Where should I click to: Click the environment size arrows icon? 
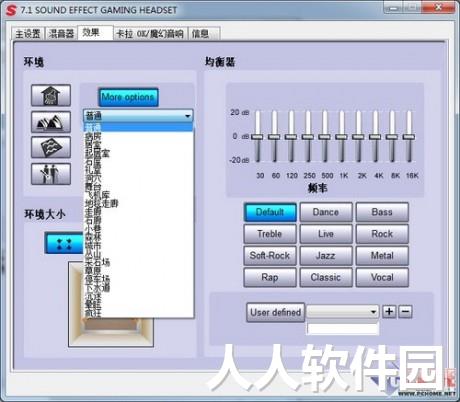pyautogui.click(x=64, y=243)
